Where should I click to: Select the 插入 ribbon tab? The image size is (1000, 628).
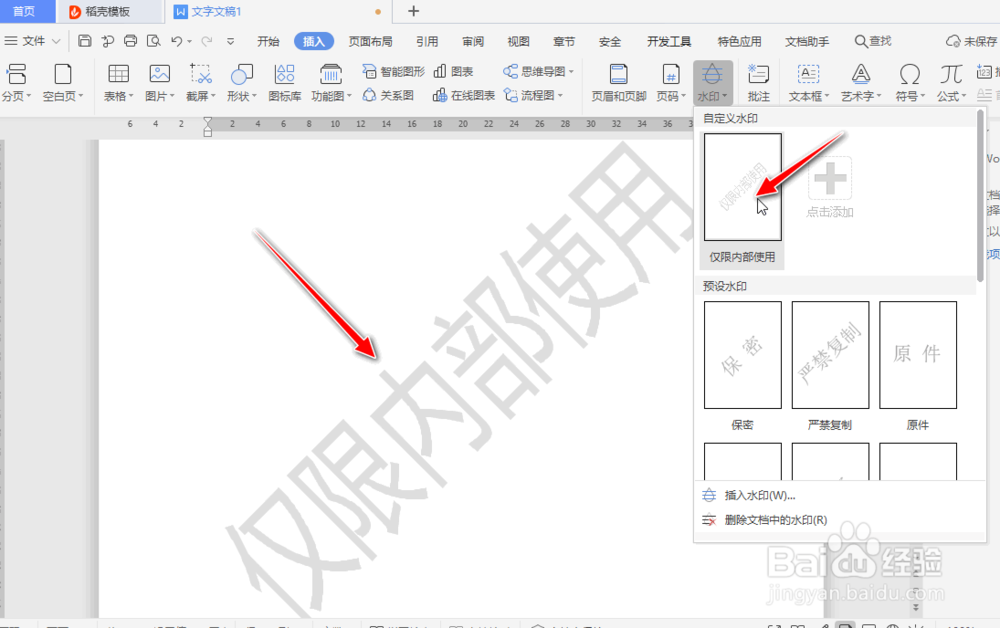click(x=314, y=41)
